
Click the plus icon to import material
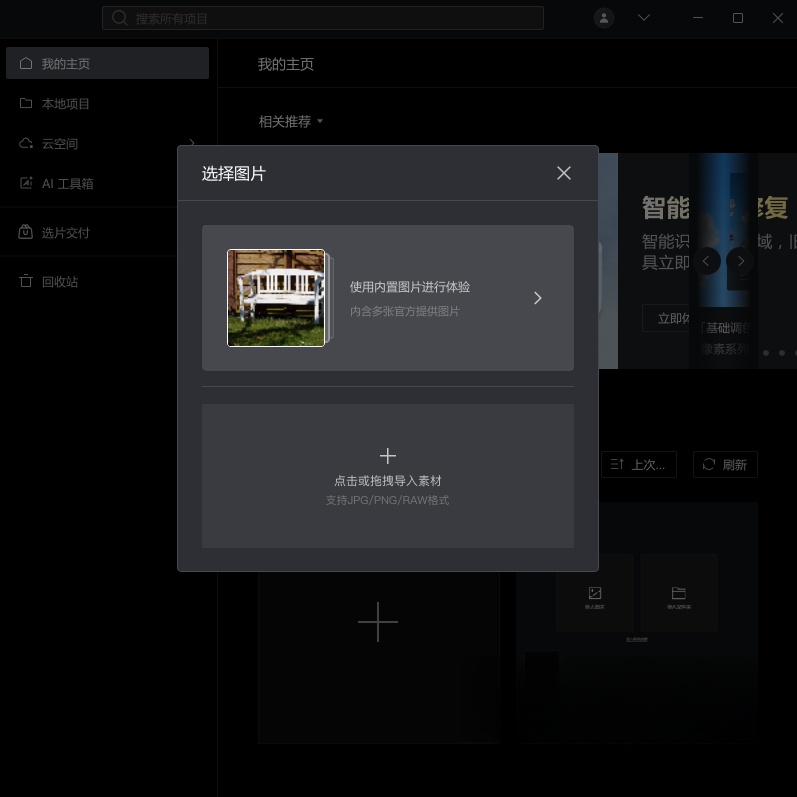388,456
